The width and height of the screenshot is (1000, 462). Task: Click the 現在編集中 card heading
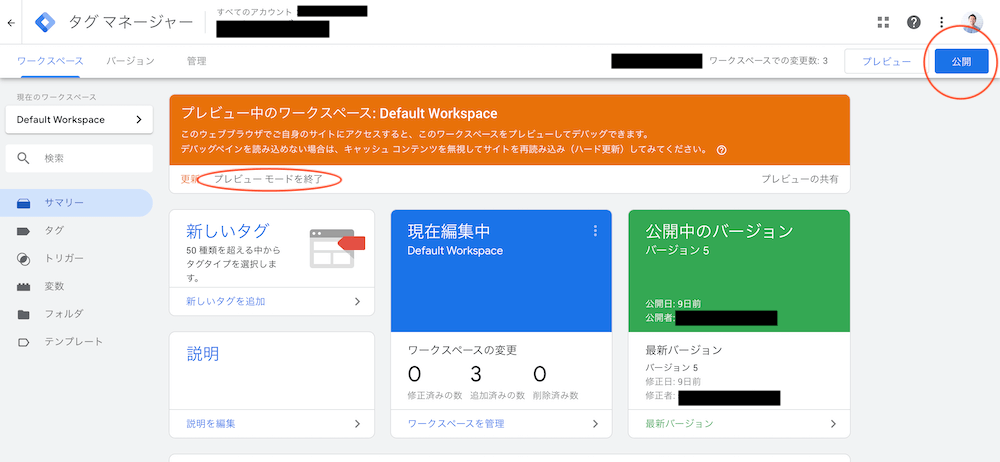click(449, 230)
